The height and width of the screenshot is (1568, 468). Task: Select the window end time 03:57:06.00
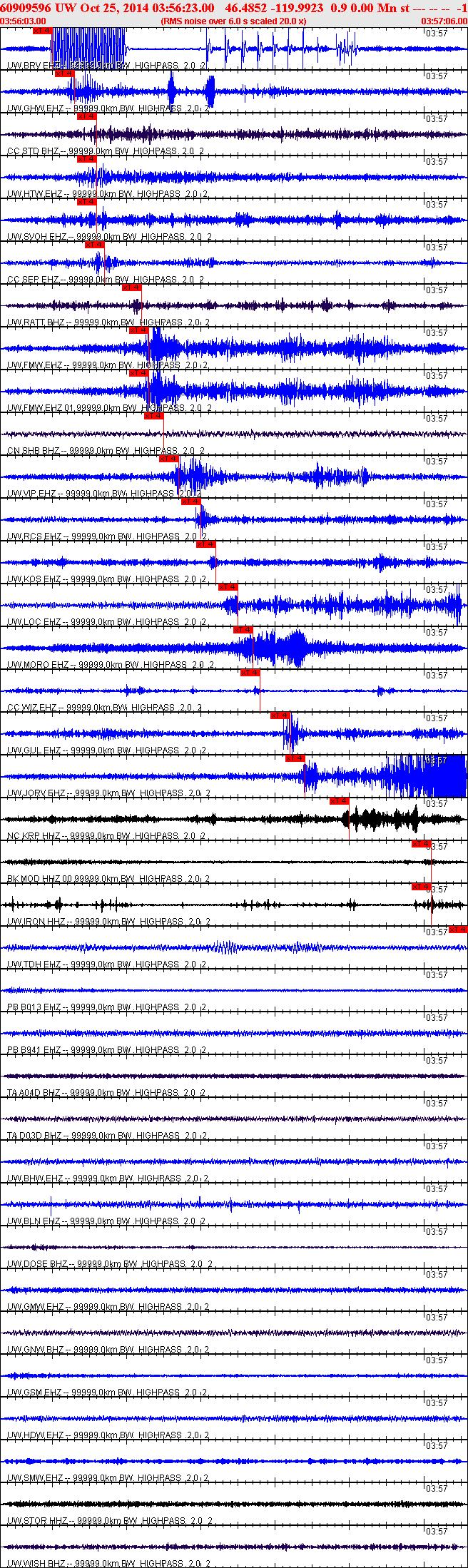444,21
